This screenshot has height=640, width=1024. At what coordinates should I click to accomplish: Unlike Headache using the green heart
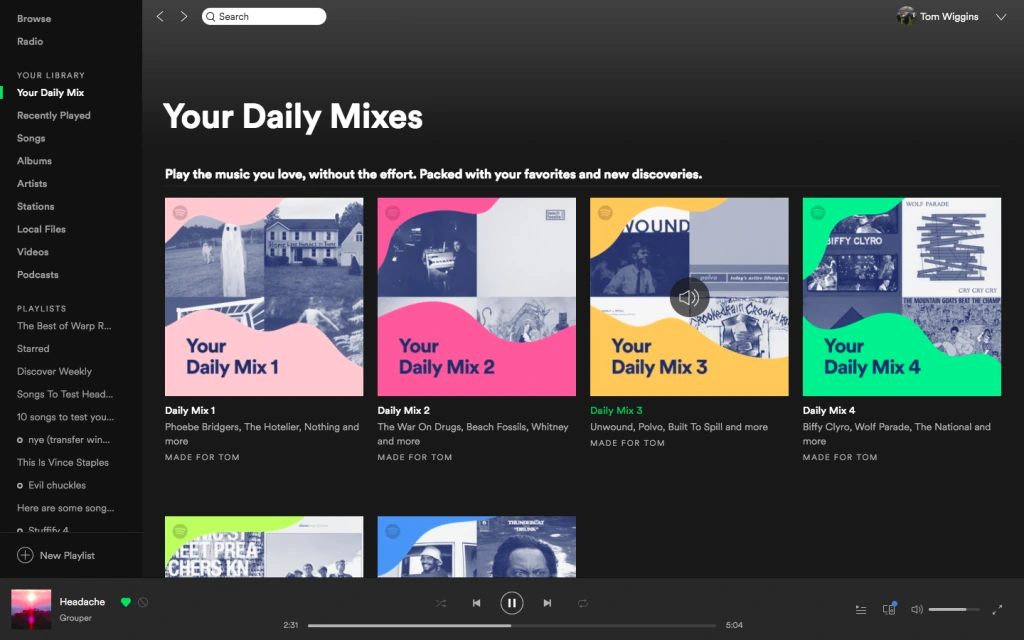(126, 602)
